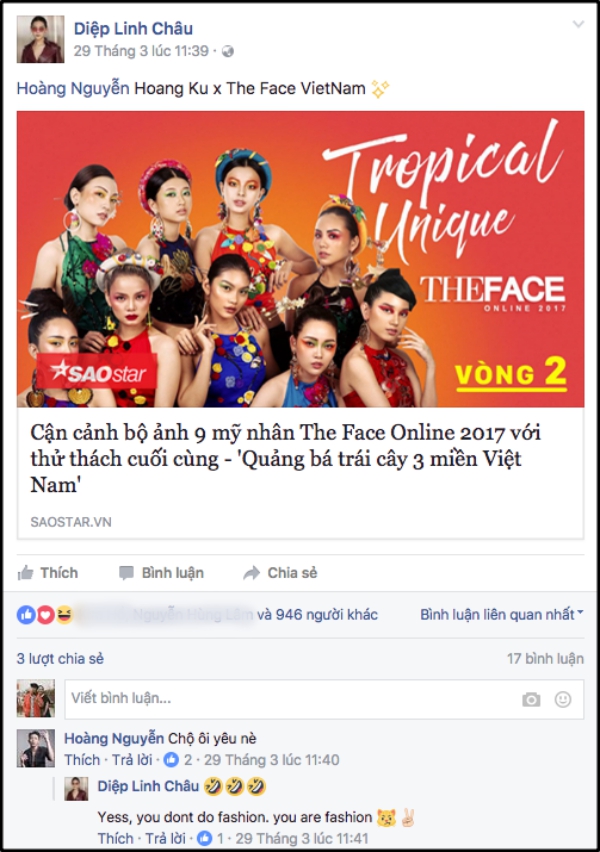Reply to Hoàng Nguyễn's comment via Trả lời
This screenshot has height=852, width=600.
coord(132,760)
